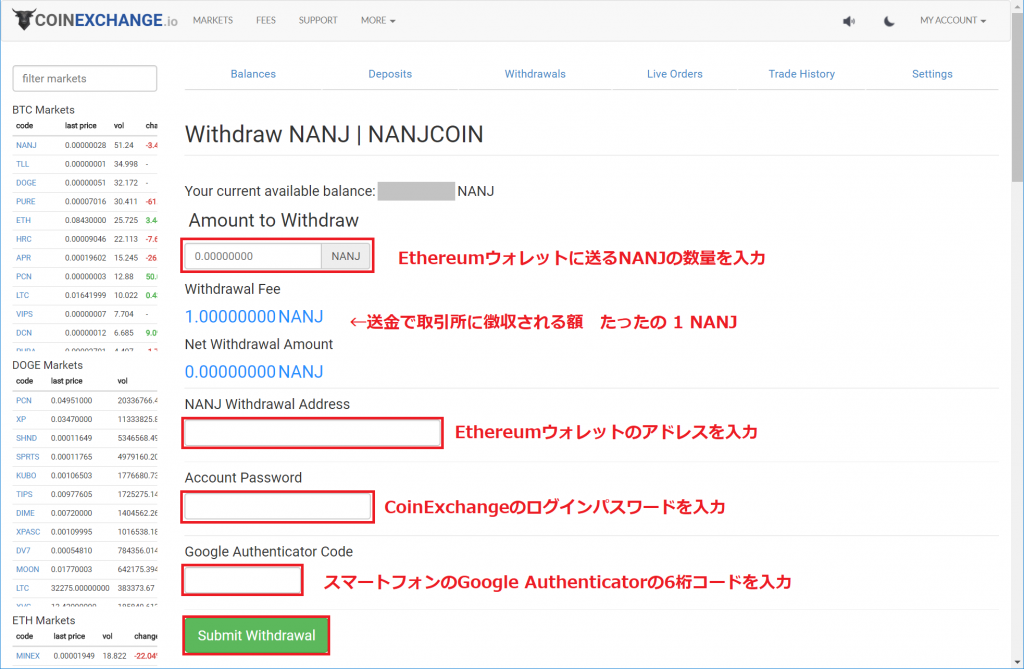Sort DOGE Markets by last price header
1024x669 pixels.
[x=67, y=381]
